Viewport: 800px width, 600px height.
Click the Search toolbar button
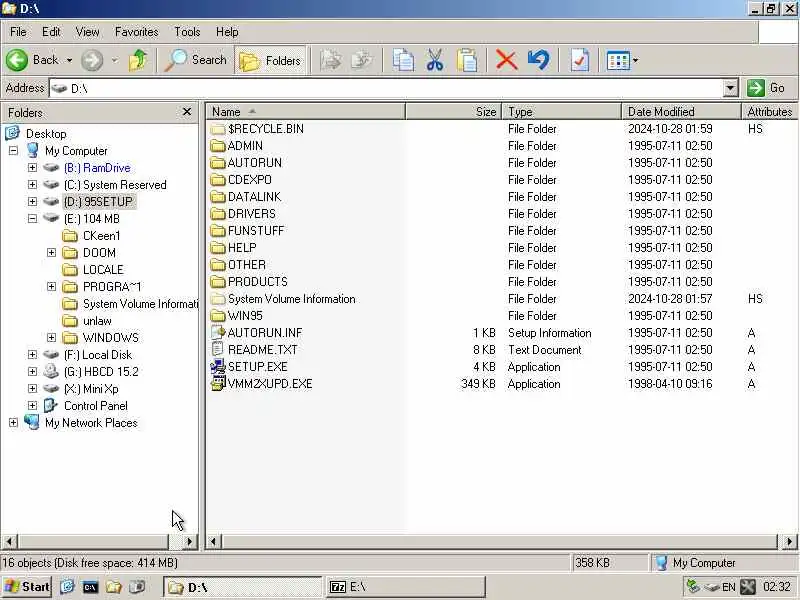pos(196,60)
